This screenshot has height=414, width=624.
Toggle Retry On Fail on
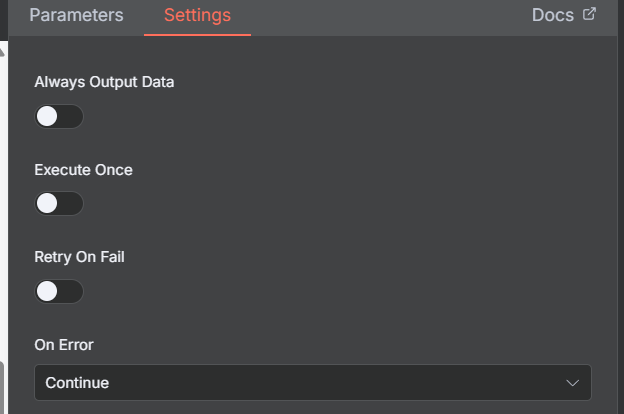pyautogui.click(x=59, y=291)
